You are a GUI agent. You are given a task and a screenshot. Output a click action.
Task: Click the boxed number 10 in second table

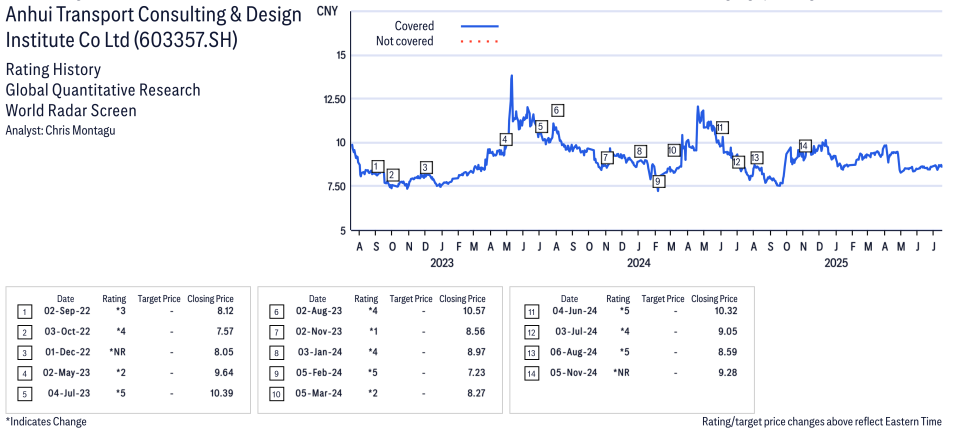point(276,395)
